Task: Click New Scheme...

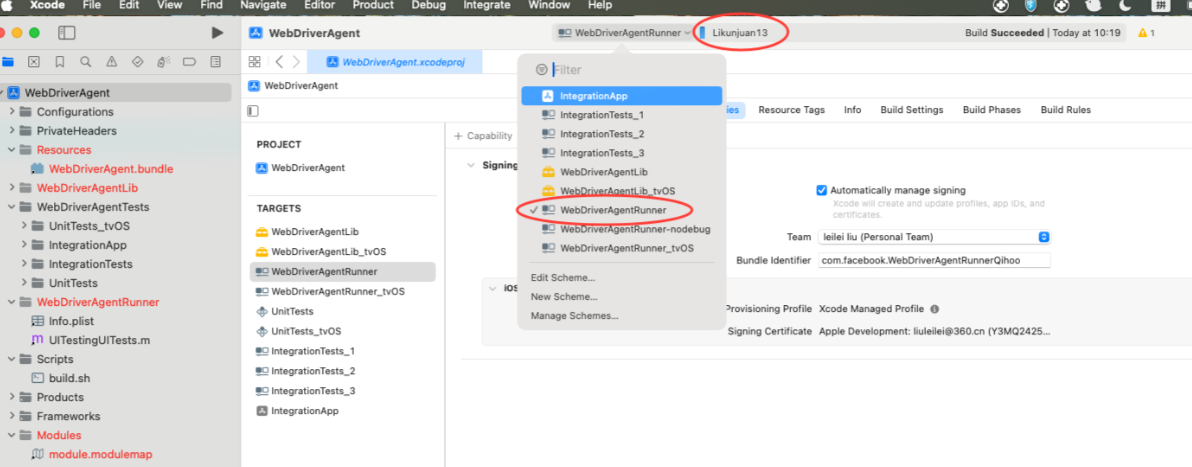Action: pos(563,297)
